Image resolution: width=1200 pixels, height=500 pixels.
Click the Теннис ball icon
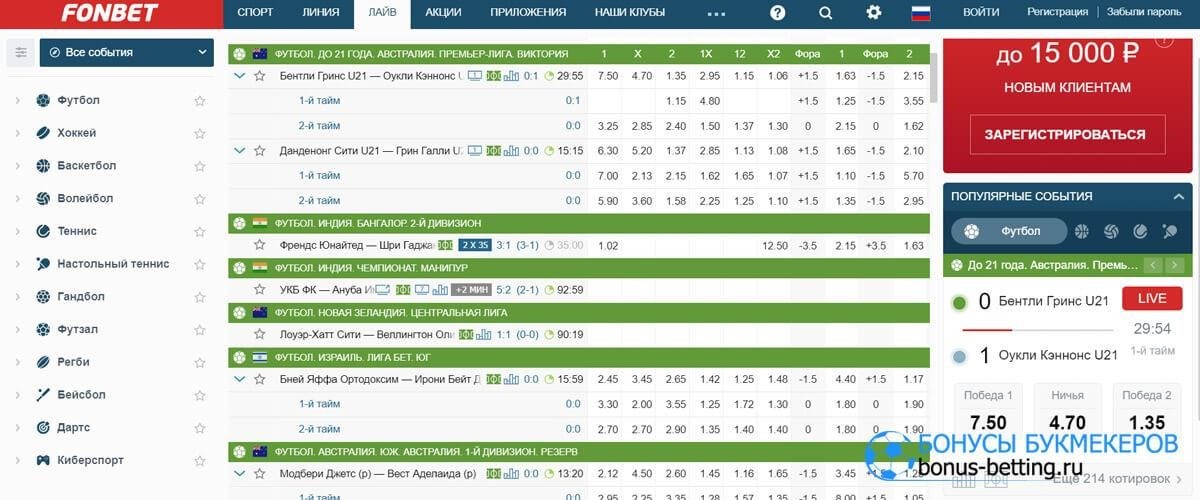(x=43, y=231)
